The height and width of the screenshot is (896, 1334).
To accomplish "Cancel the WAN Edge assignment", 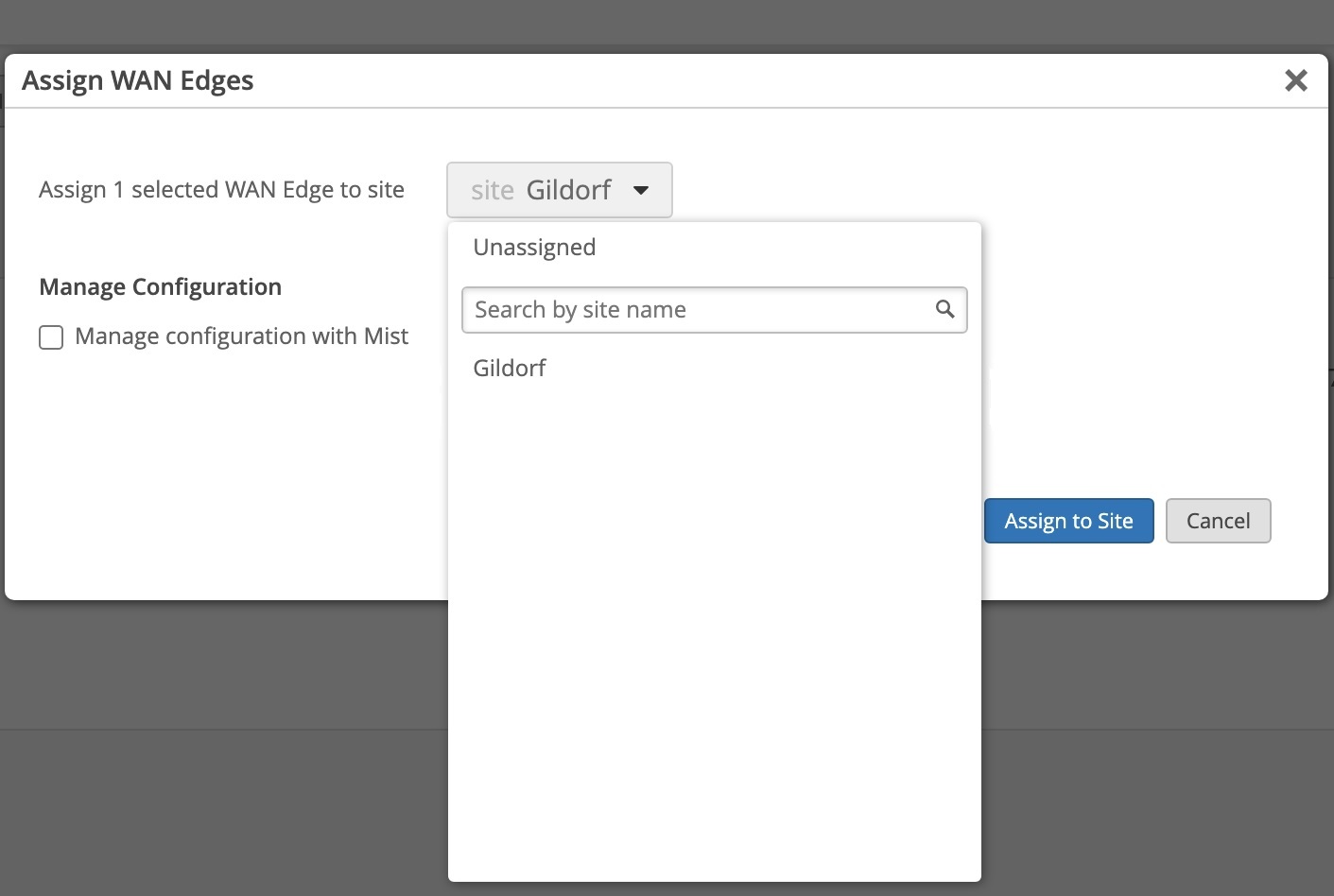I will pyautogui.click(x=1218, y=521).
